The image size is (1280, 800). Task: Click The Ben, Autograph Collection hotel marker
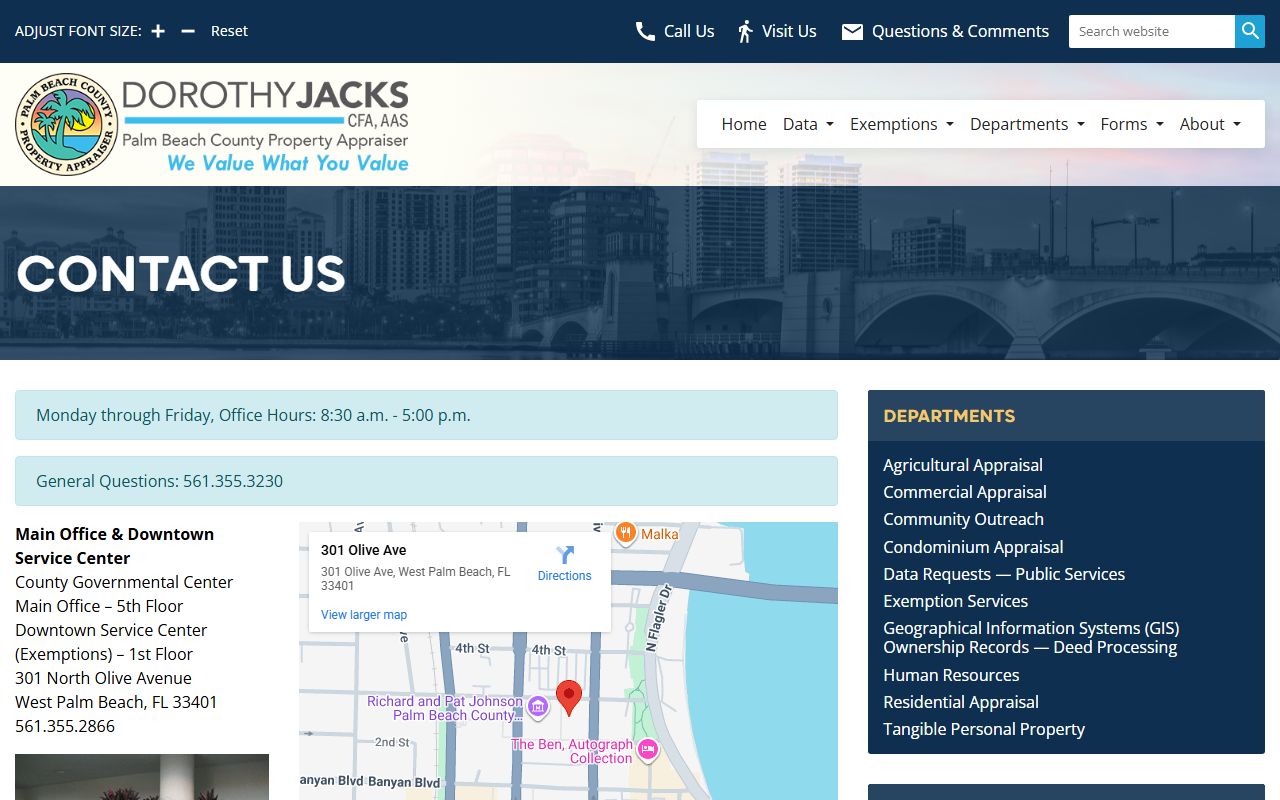tap(648, 749)
